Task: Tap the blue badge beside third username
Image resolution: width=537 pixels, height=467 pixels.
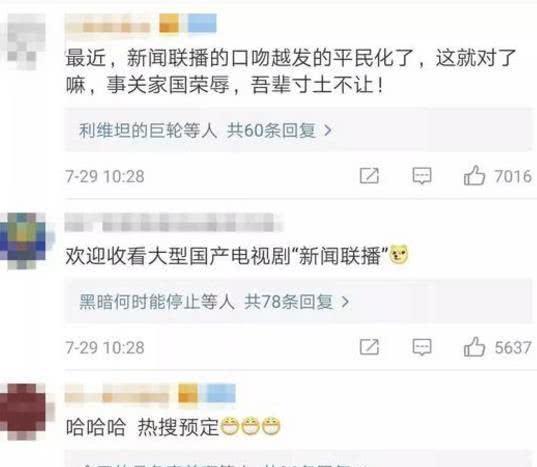Action: (221, 393)
